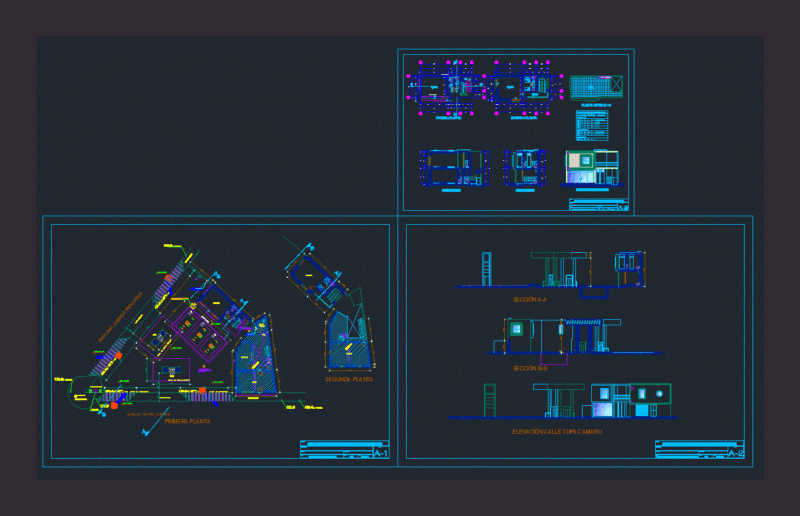This screenshot has width=800, height=516.
Task: Click the "PRIMERA PLANTA" label on sheet A-1
Action: coord(187,421)
